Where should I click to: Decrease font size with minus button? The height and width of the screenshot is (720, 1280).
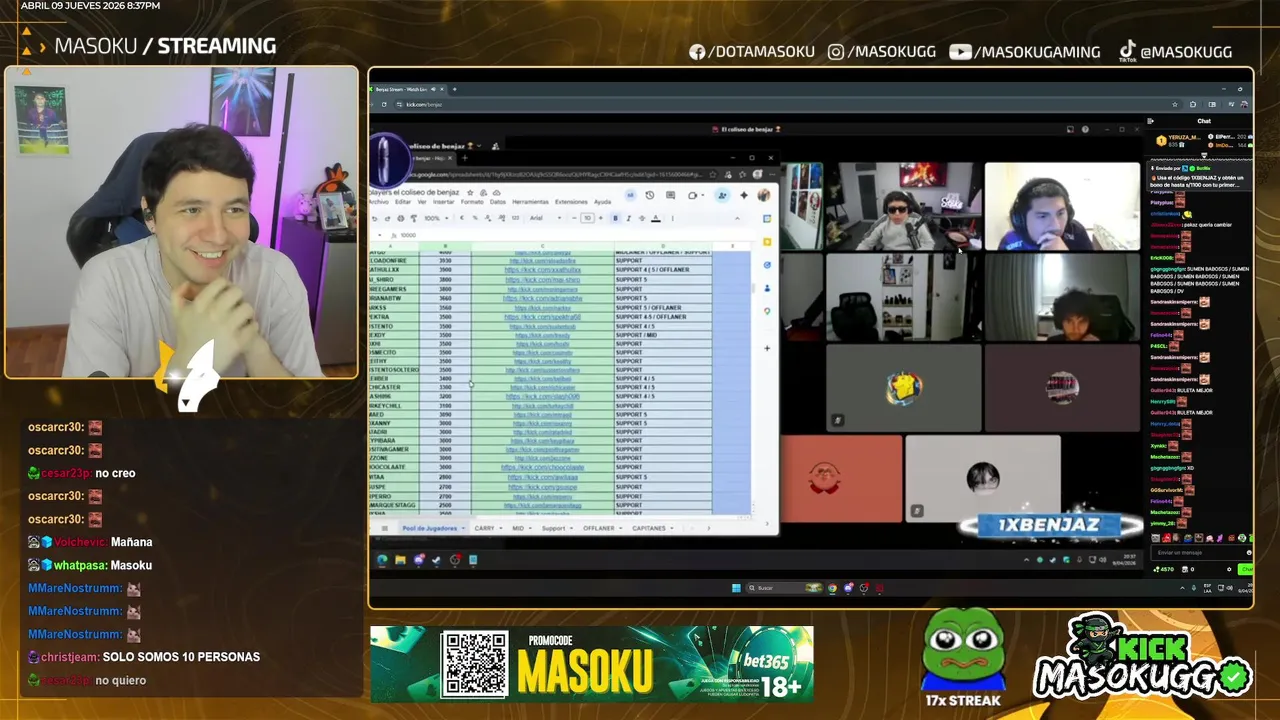click(x=574, y=218)
